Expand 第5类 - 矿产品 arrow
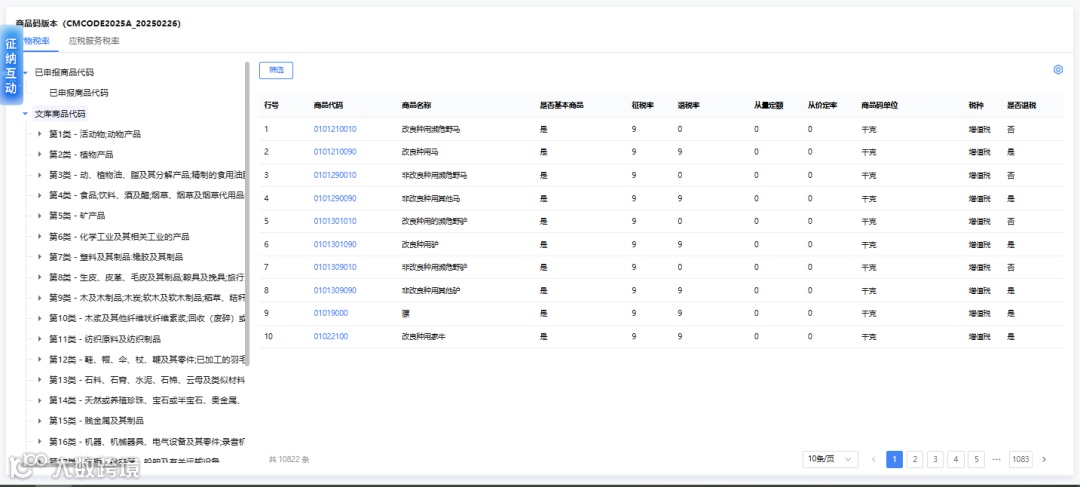The image size is (1080, 487). point(40,216)
